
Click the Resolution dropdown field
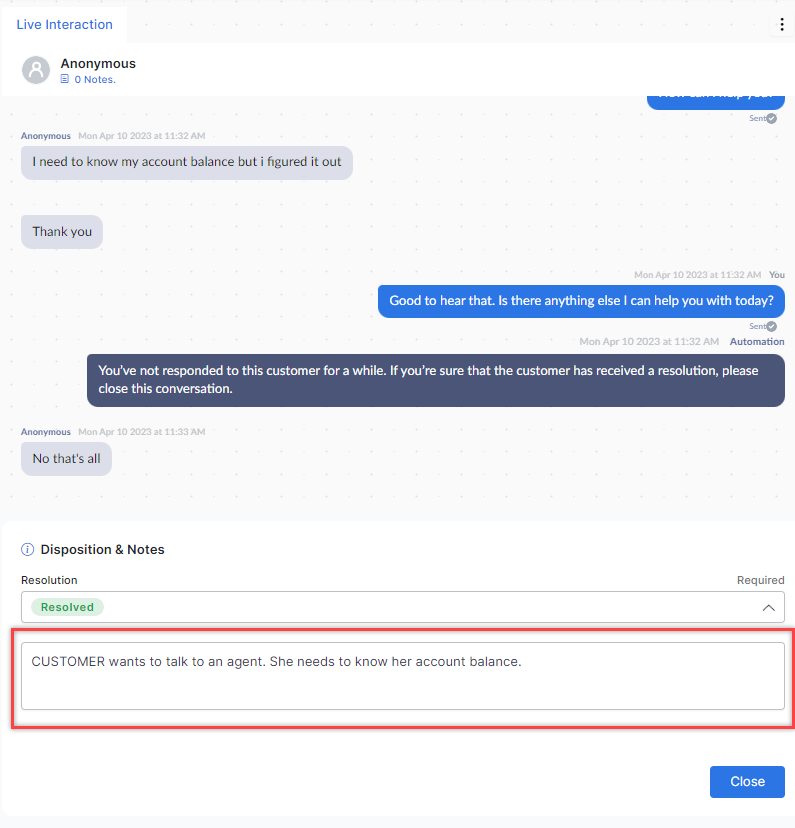403,607
